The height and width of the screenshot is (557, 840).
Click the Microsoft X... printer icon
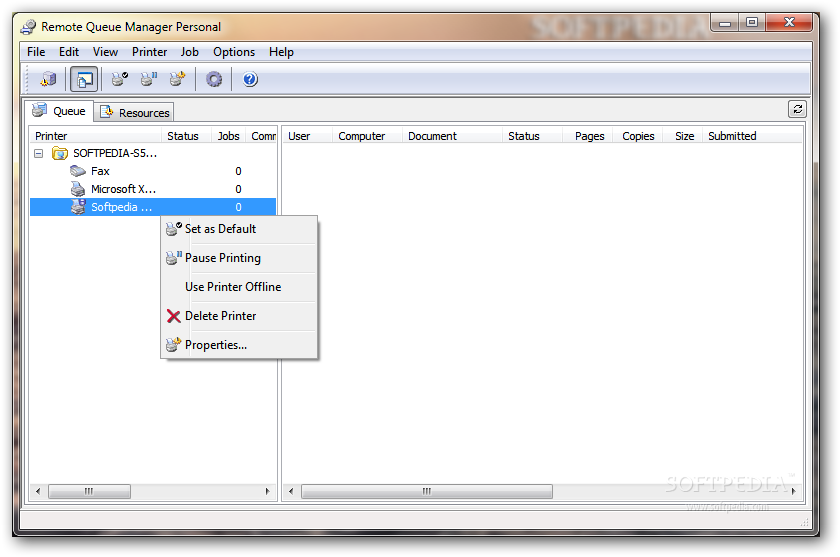78,189
